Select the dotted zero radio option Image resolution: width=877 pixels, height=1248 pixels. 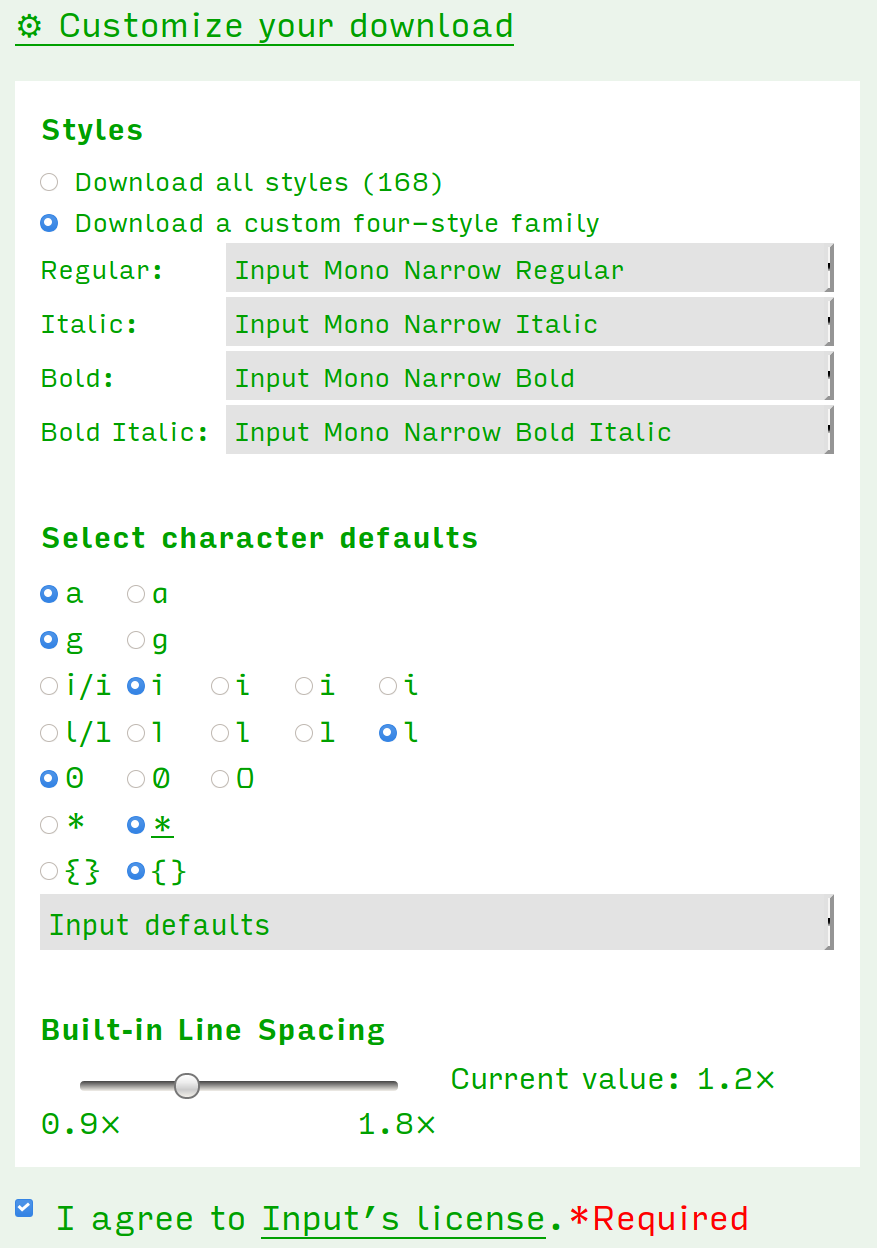pyautogui.click(x=49, y=779)
